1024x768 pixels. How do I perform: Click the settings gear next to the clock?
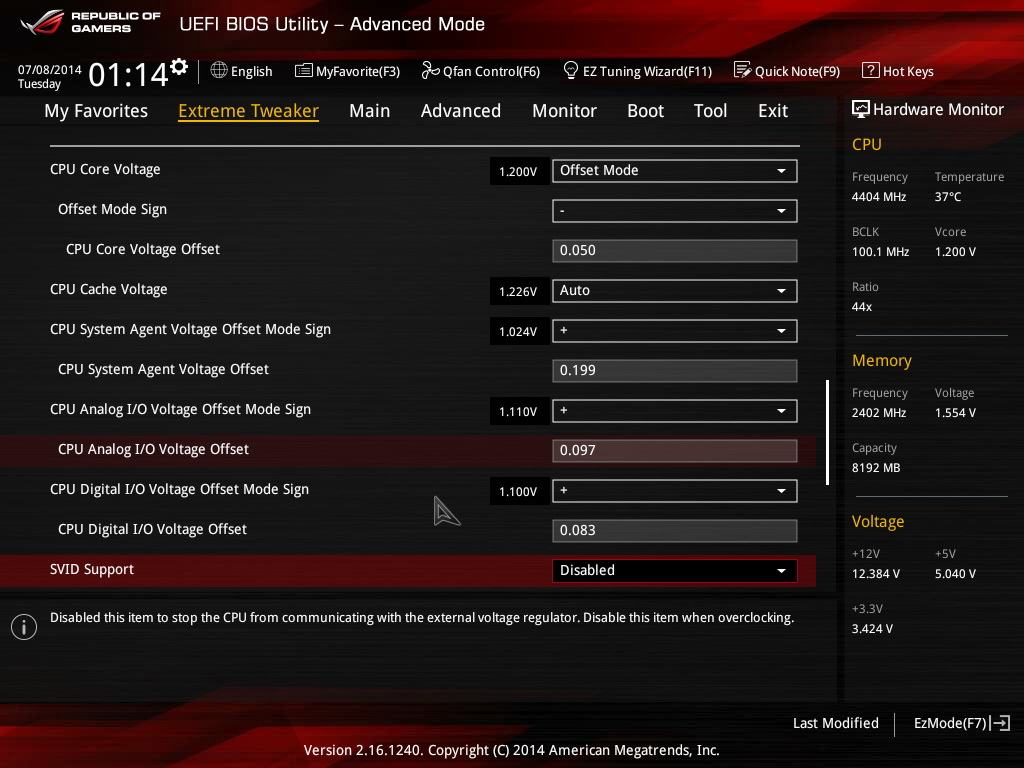tap(179, 67)
